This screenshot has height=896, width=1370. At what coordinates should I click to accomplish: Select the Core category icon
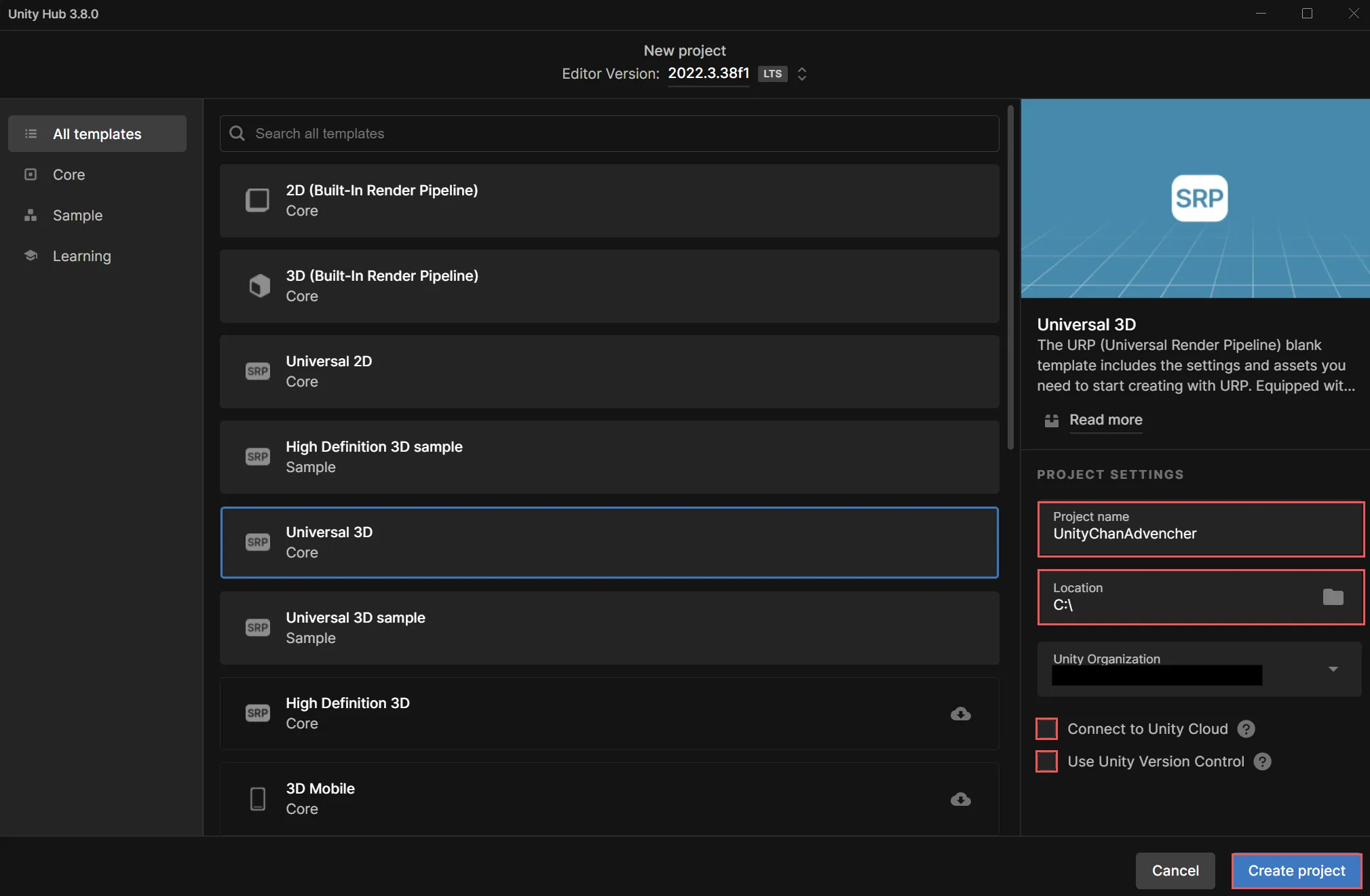click(31, 175)
